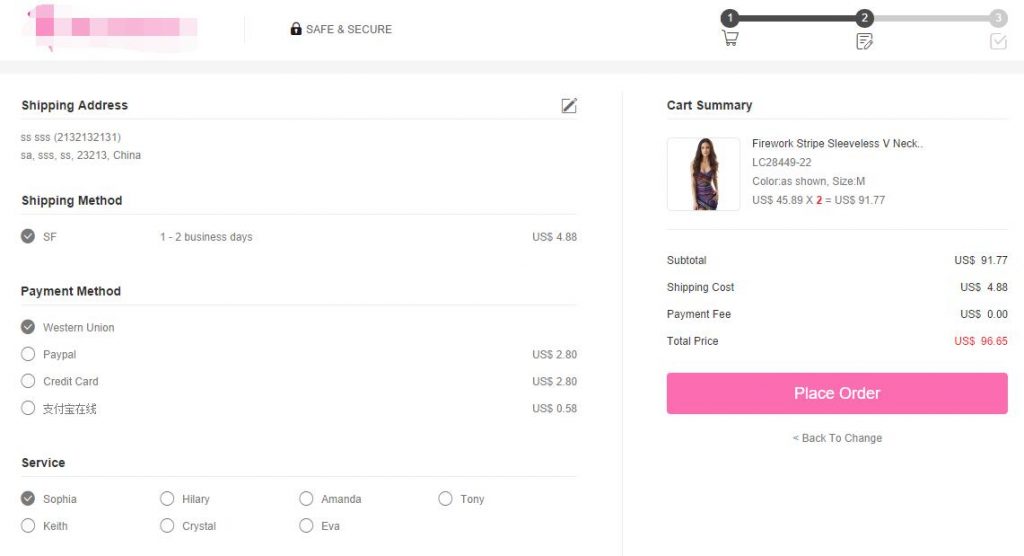Open the Firework Stripe Sleeveless product title
This screenshot has width=1024, height=556.
coord(837,144)
